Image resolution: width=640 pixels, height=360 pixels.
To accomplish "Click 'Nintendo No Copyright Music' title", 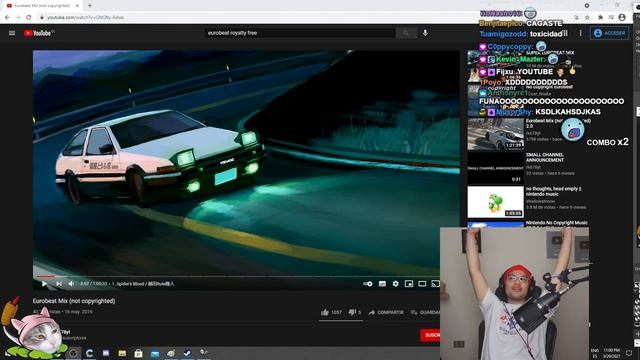I will click(557, 223).
